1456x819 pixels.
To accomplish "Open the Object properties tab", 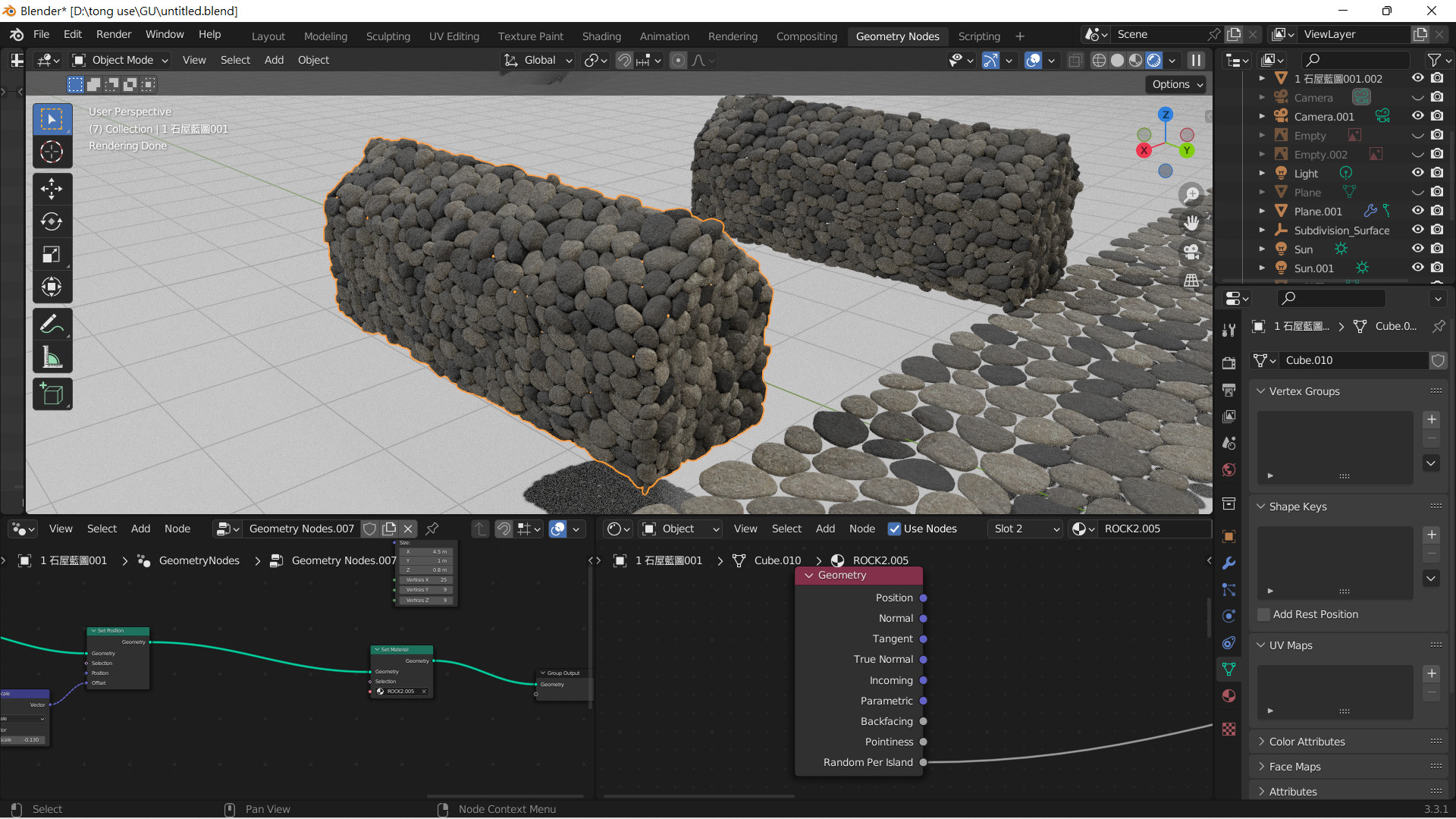I will pos(1229,536).
